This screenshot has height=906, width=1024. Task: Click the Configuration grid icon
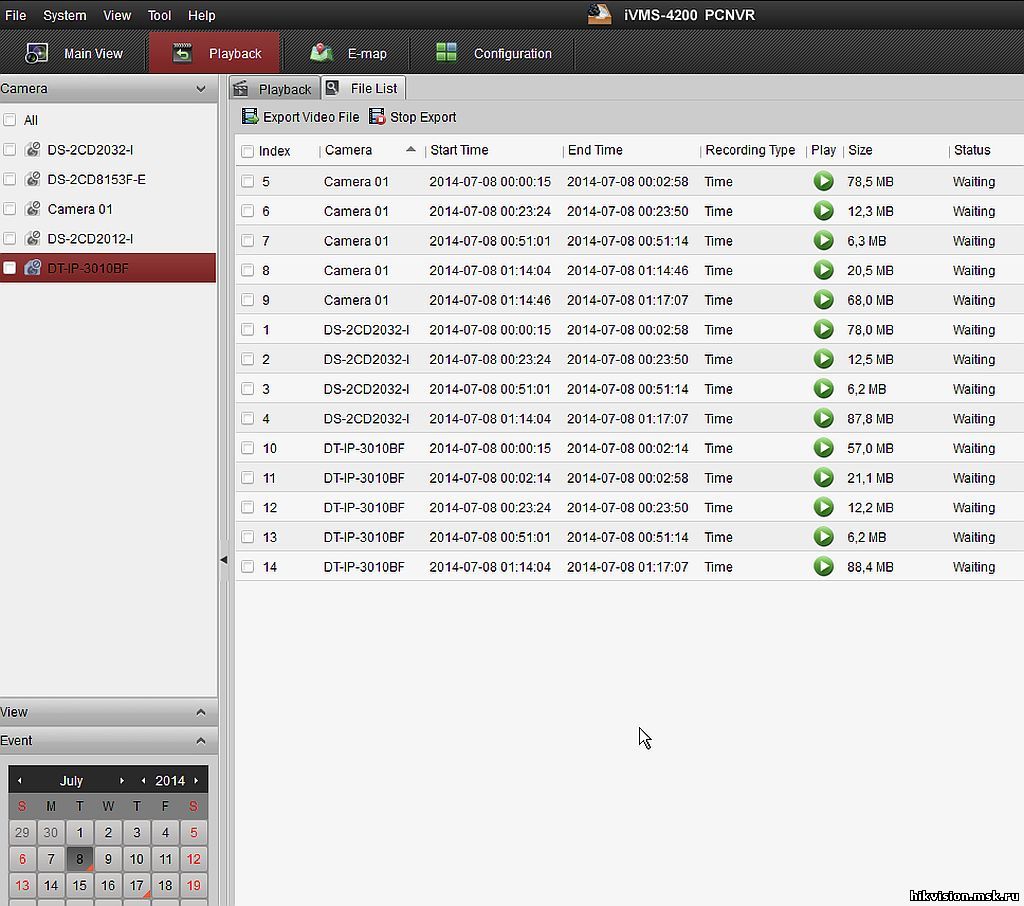click(446, 52)
